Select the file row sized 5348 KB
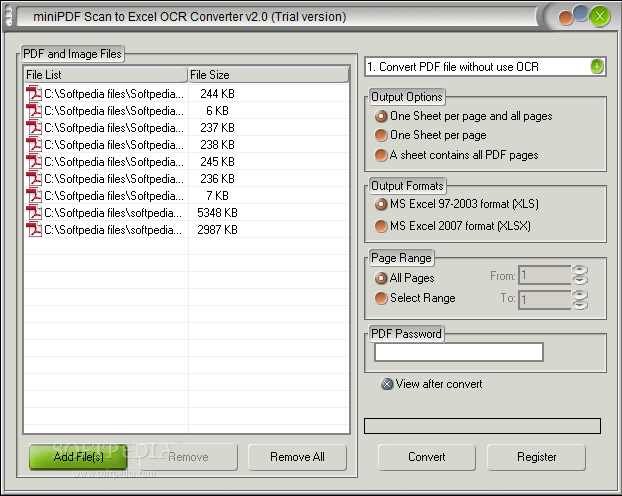 [186, 213]
